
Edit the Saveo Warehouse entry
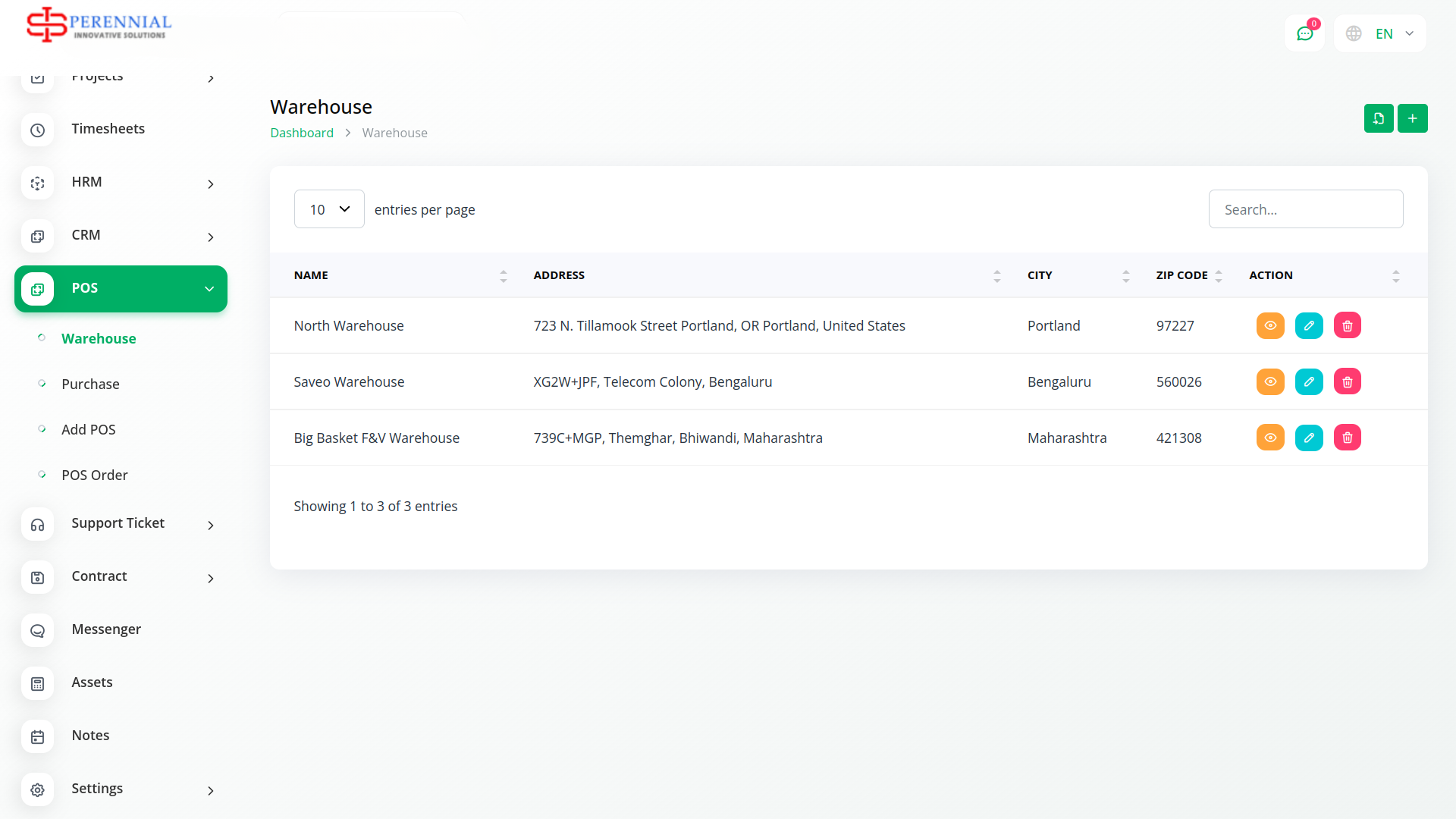tap(1308, 381)
